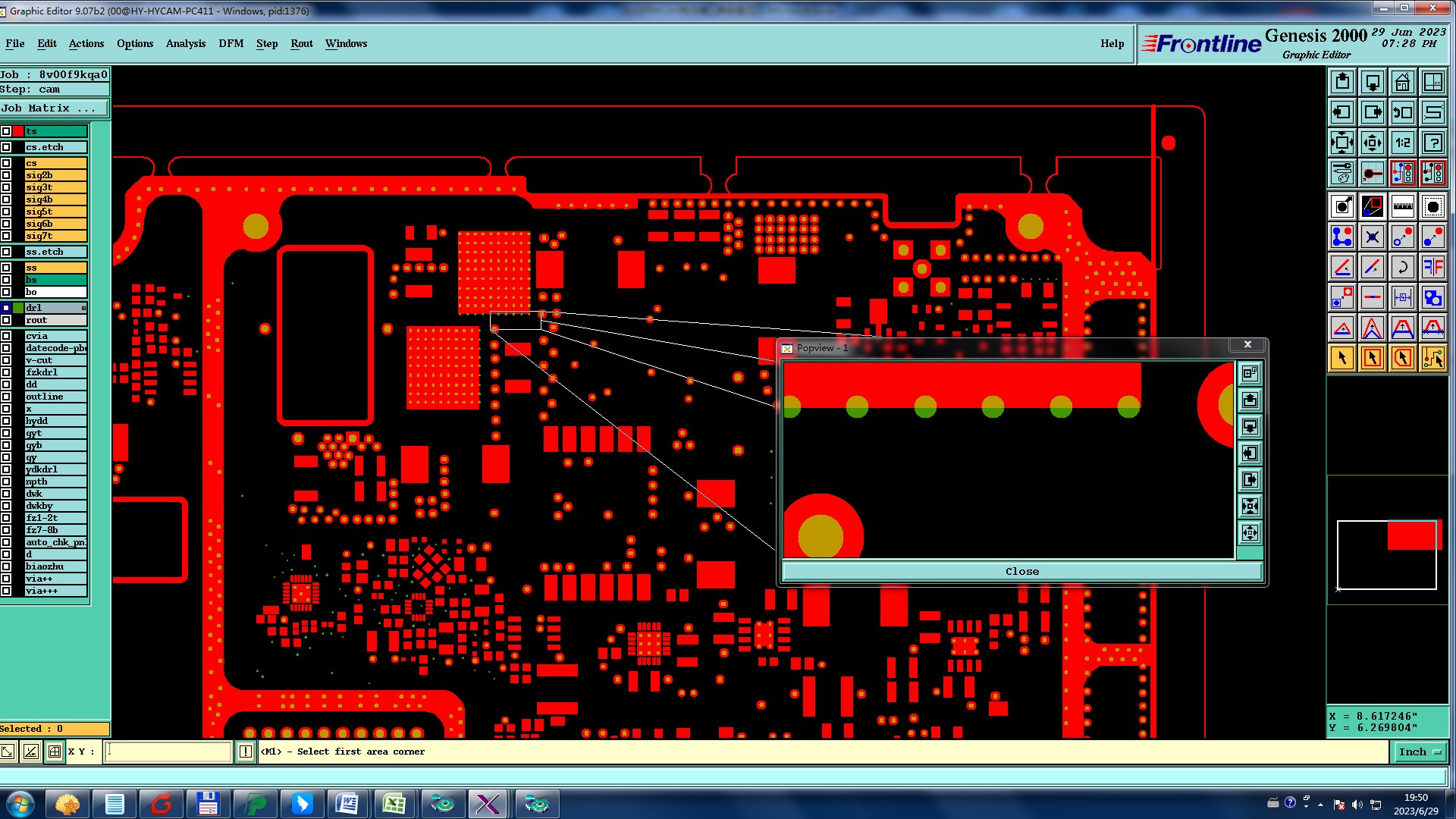Open the wrench and palette settings icon
The height and width of the screenshot is (819, 1456).
[1341, 173]
